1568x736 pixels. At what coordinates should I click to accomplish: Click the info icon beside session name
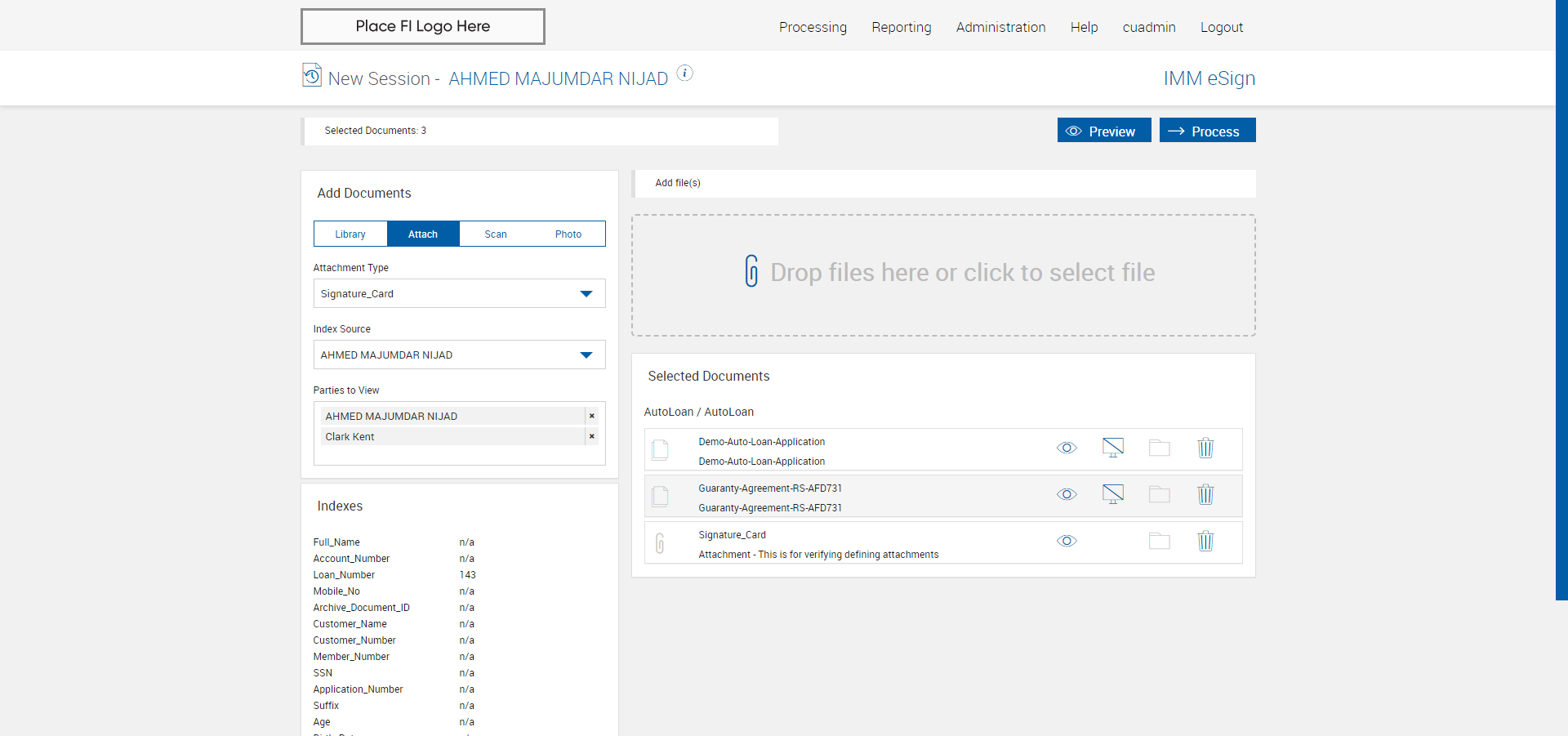685,74
